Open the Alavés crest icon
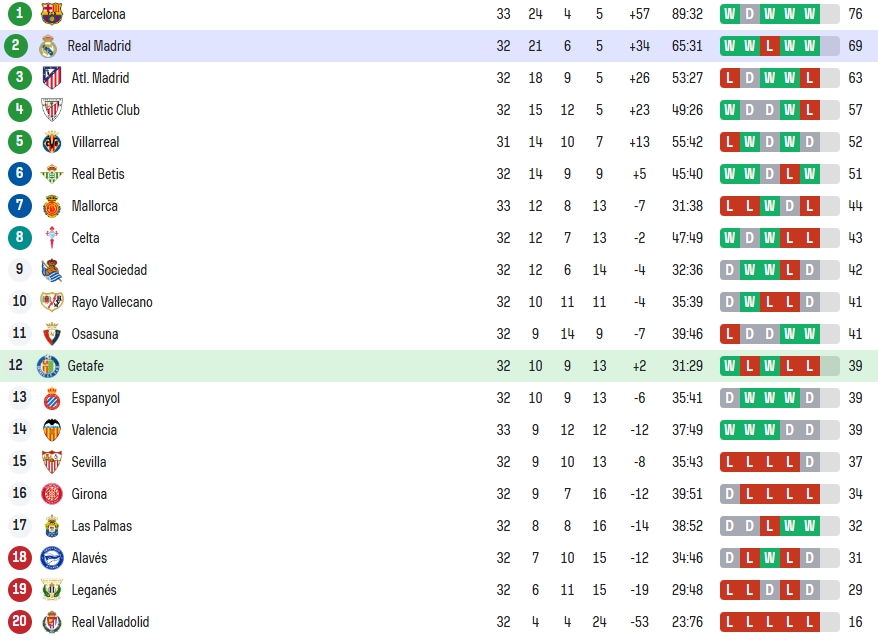Screen dimensions: 878x641 click(x=52, y=558)
